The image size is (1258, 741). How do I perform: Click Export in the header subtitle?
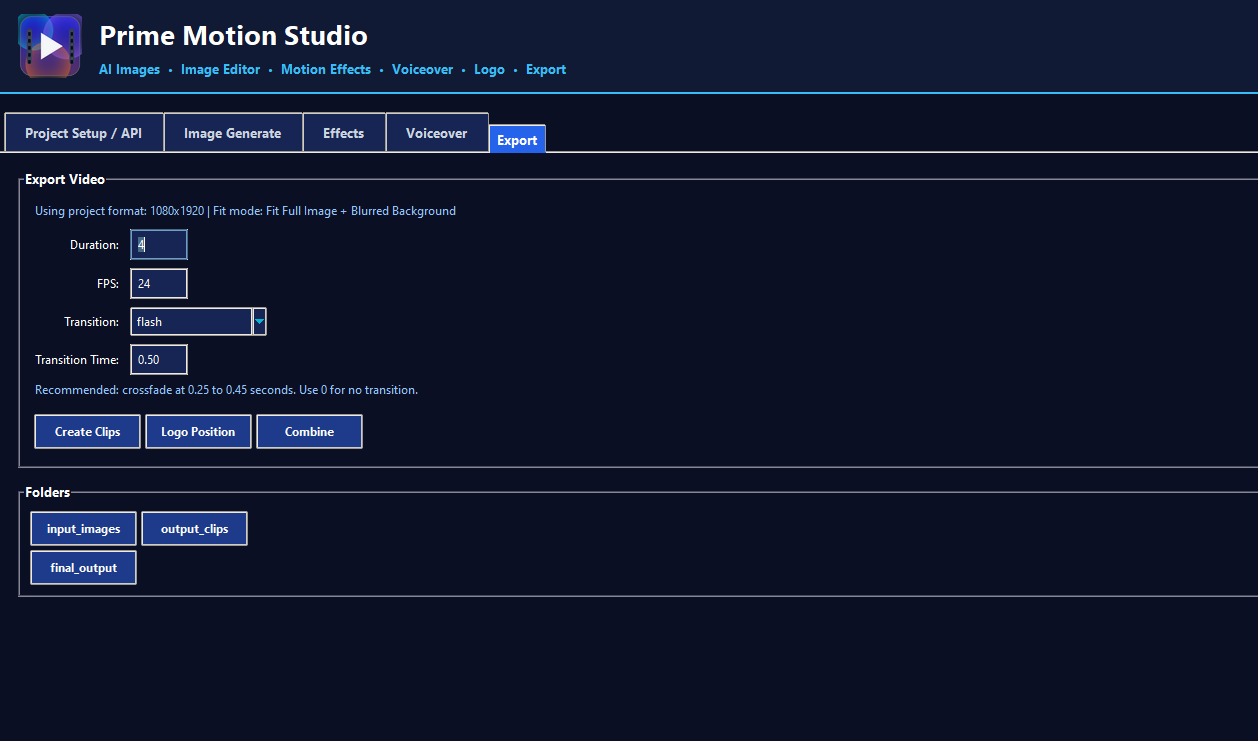click(x=546, y=70)
